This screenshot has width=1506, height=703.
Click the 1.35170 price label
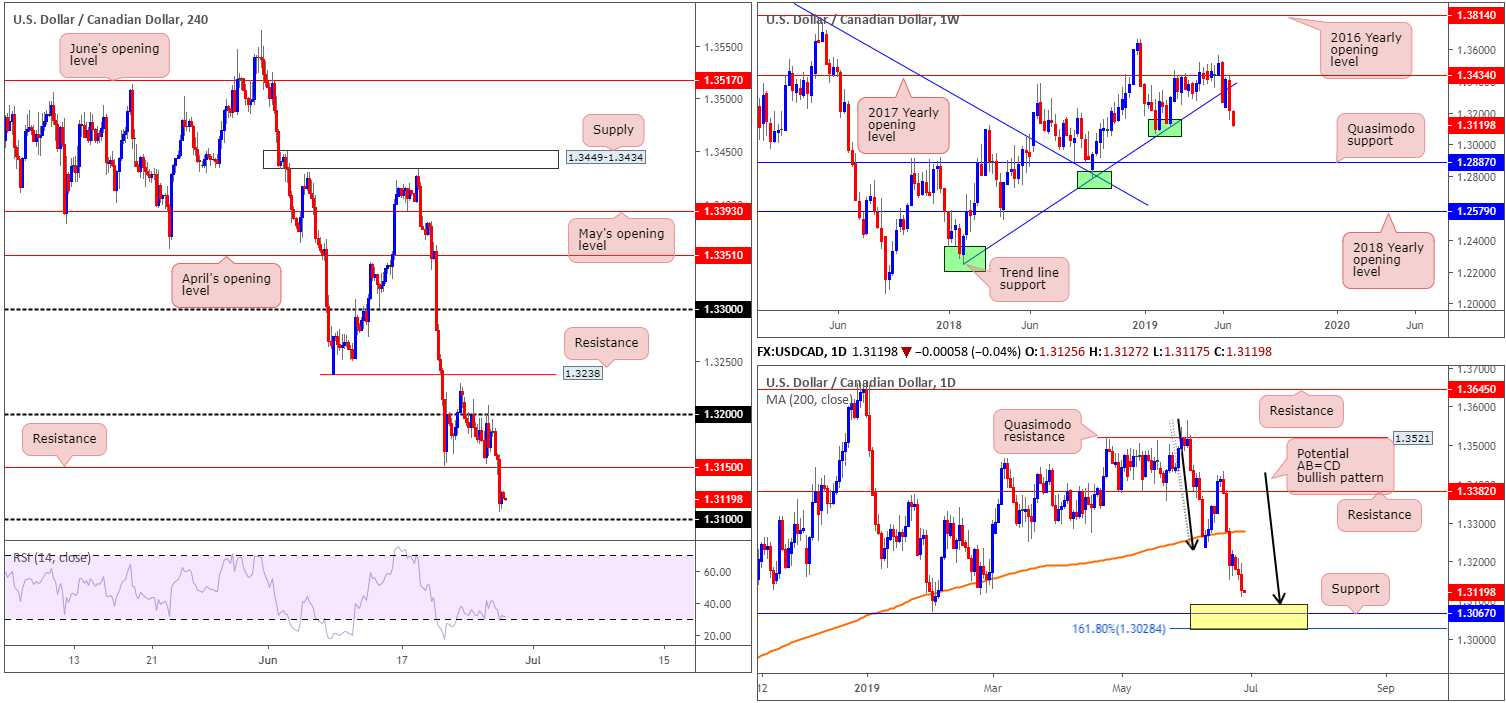click(721, 80)
